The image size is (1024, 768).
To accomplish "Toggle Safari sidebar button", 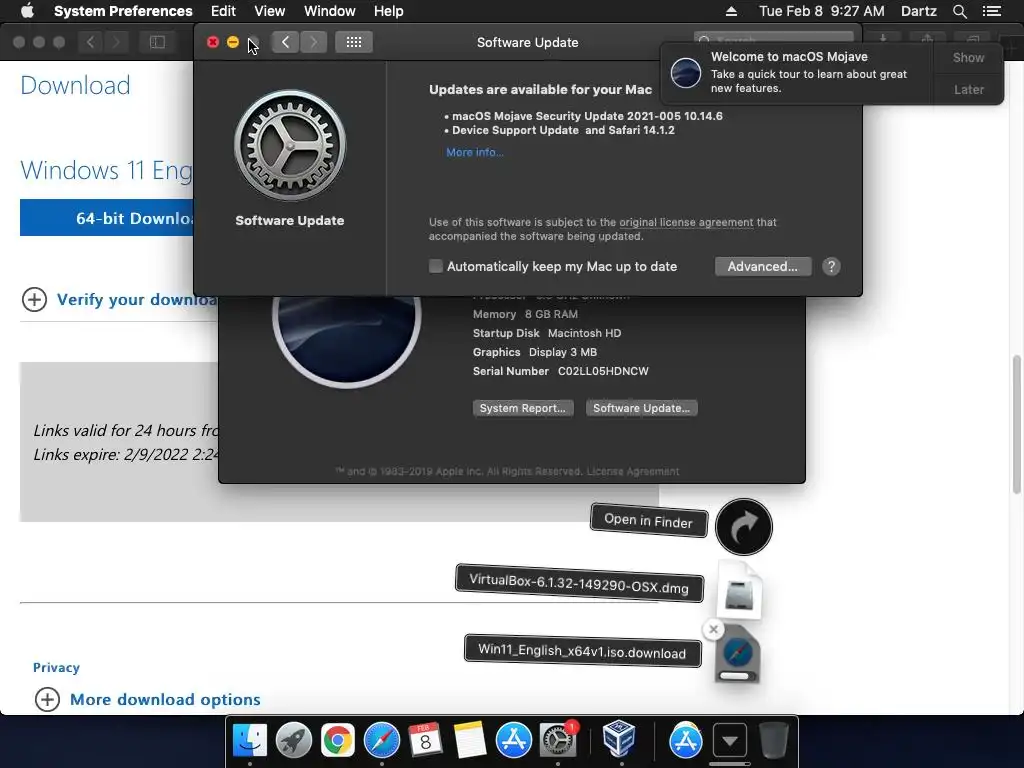I will pyautogui.click(x=157, y=42).
